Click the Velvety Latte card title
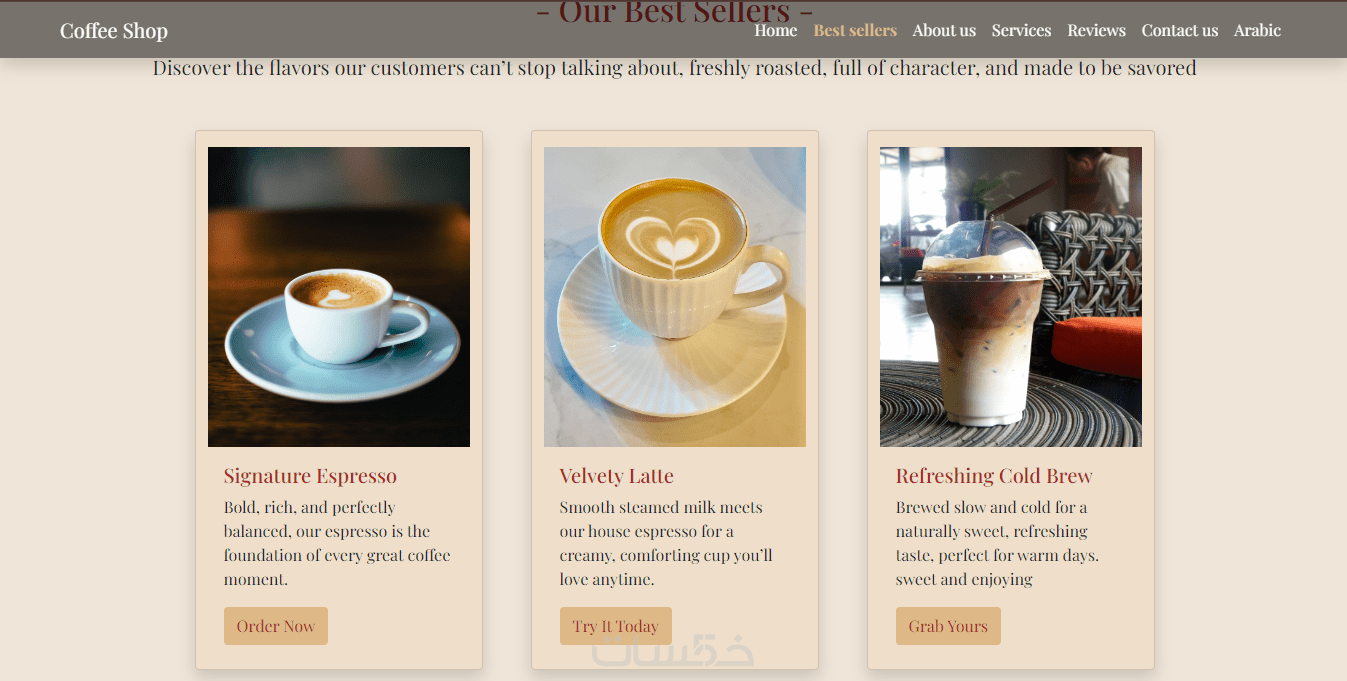This screenshot has width=1347, height=681. [x=617, y=476]
